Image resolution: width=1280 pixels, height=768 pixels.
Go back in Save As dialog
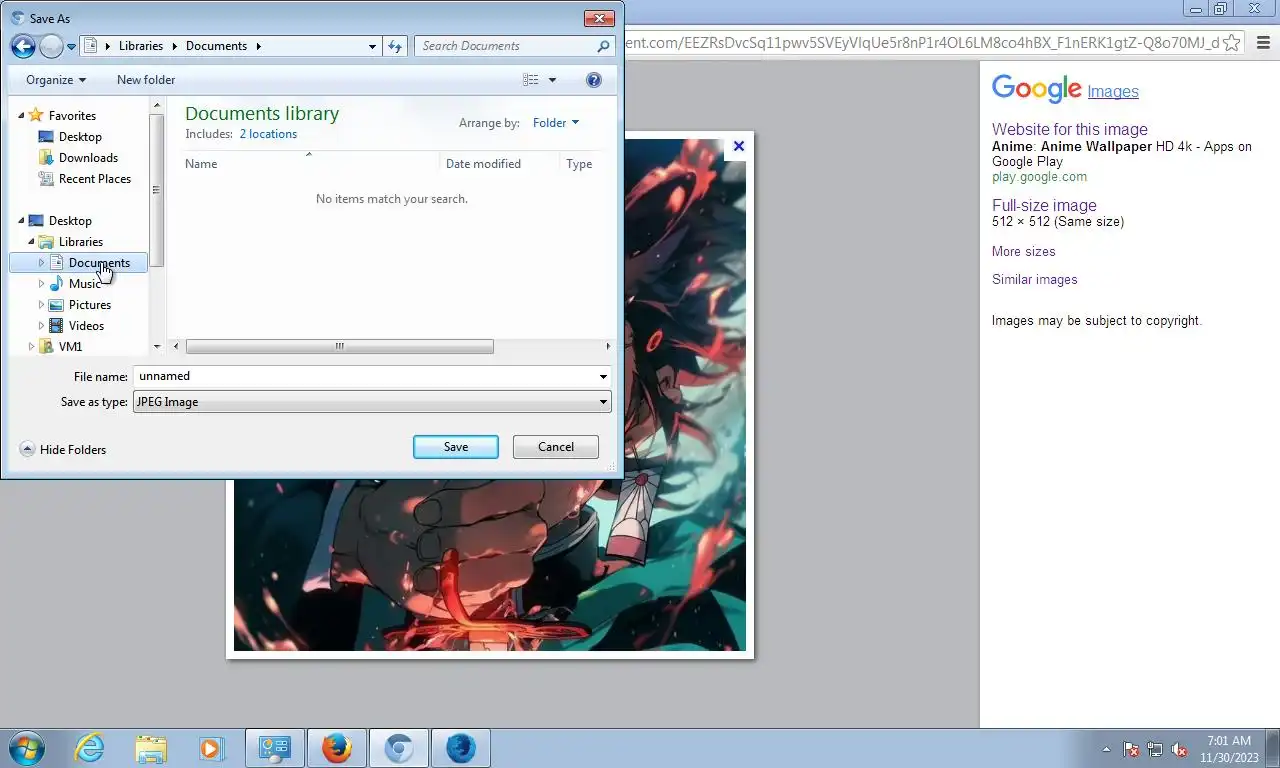tap(23, 46)
